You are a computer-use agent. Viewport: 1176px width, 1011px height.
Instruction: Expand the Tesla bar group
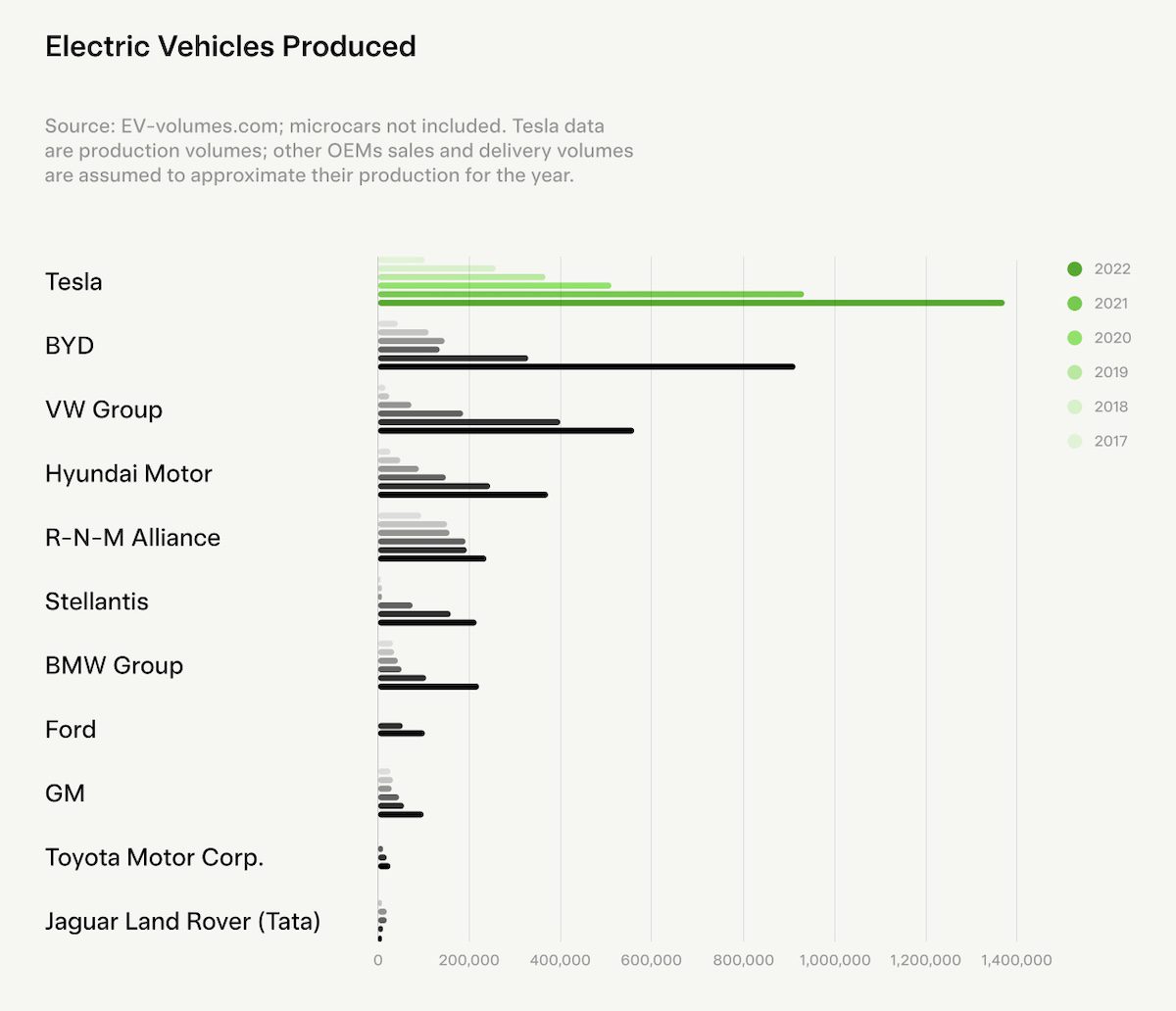tap(73, 281)
